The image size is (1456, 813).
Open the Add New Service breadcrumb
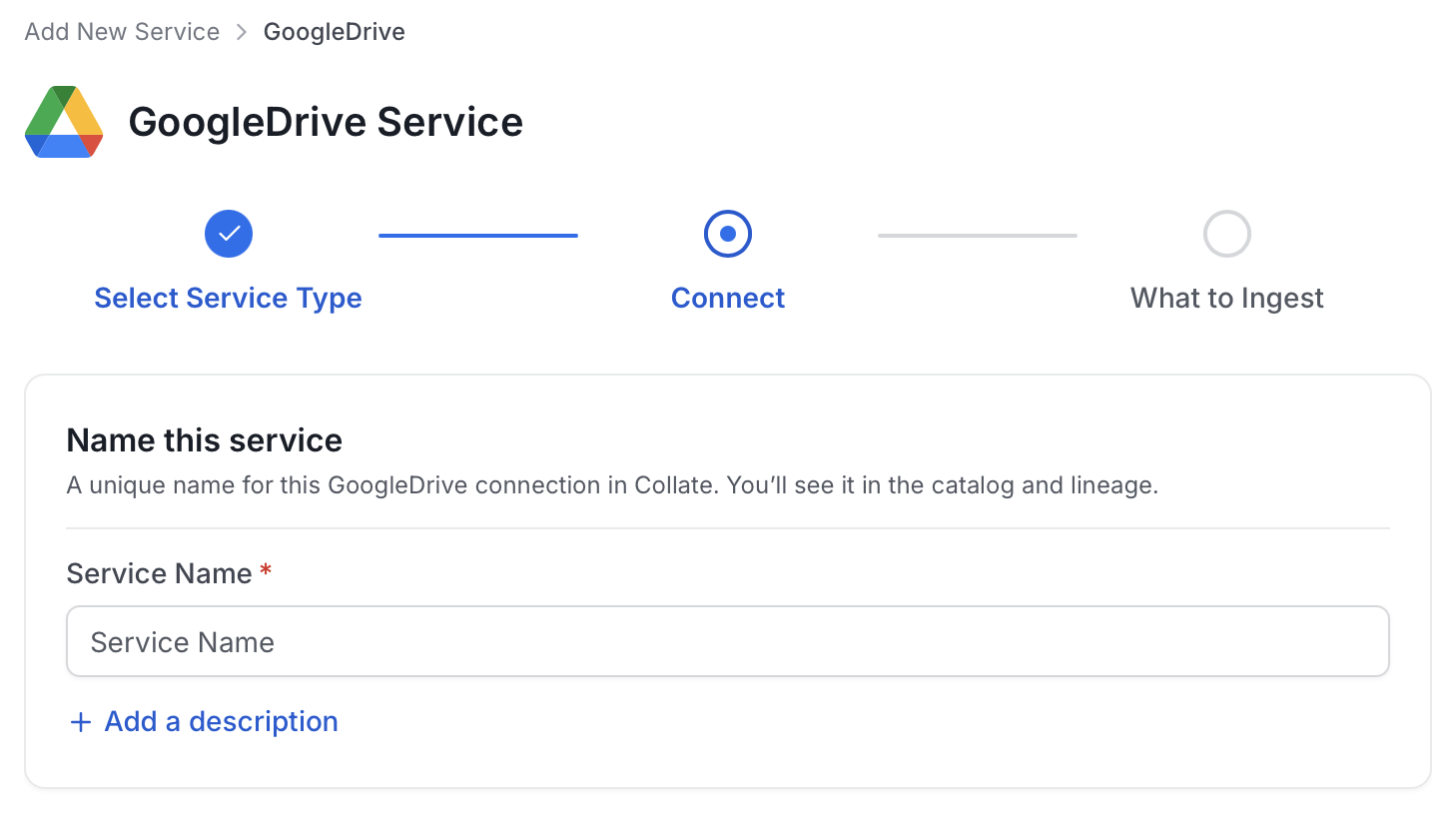122,32
